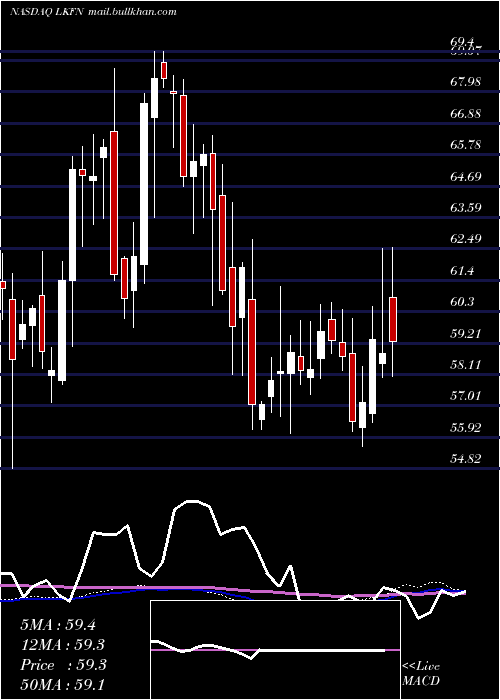Screen dimensions: 500x700
Task: Click the 64.69 price axis label
Action: pos(466,176)
